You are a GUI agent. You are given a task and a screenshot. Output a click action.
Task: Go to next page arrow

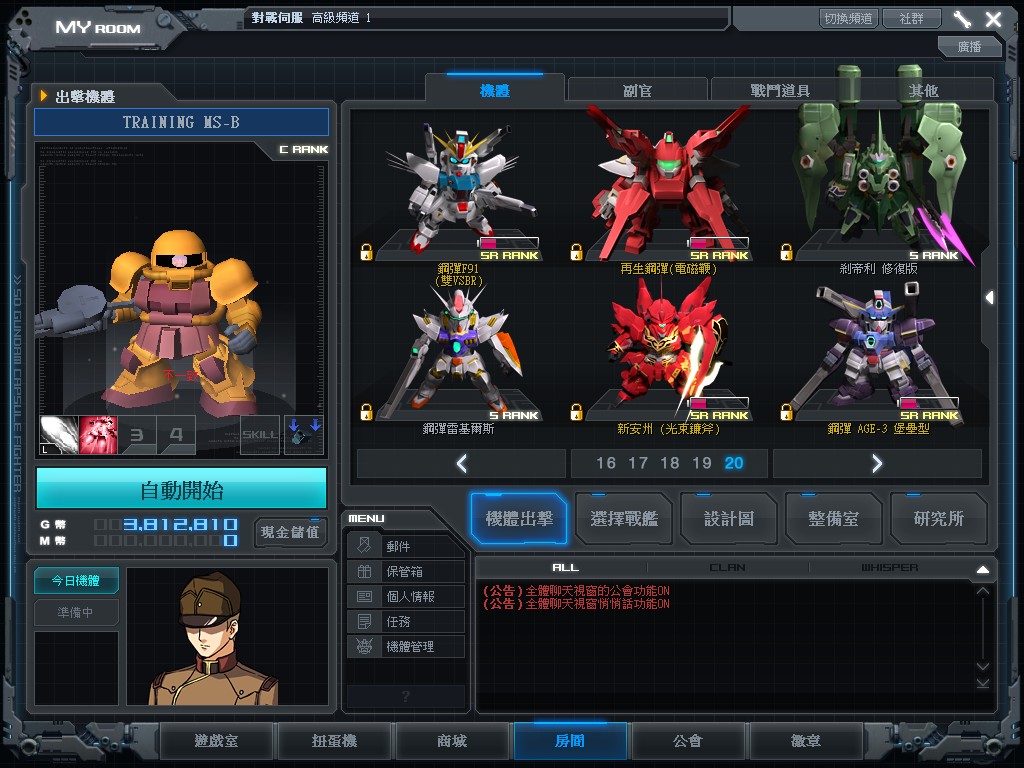(x=877, y=464)
